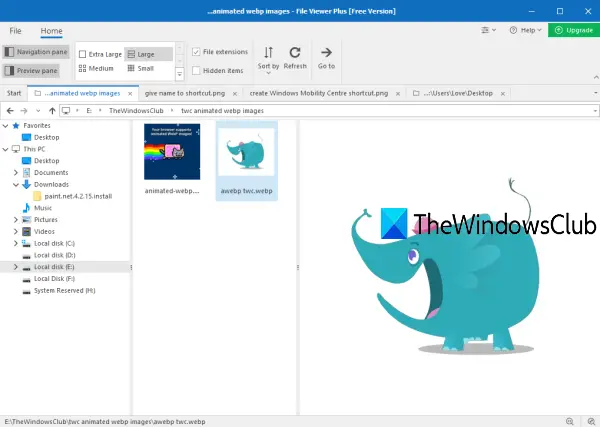The width and height of the screenshot is (600, 427).
Task: Select Large view size
Action: click(x=148, y=54)
